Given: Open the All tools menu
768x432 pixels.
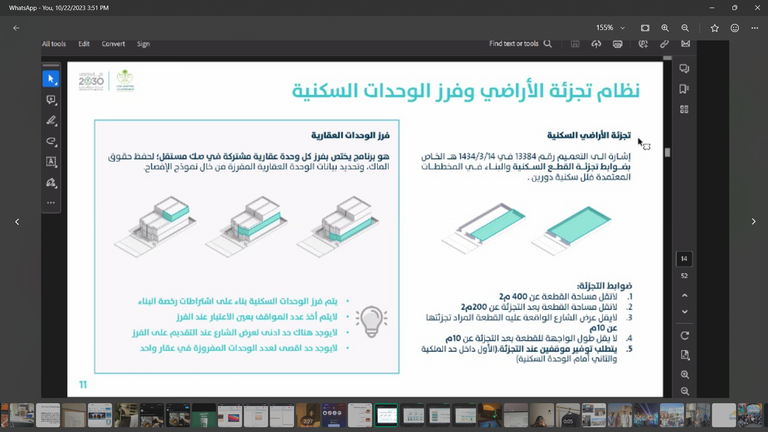Looking at the screenshot, I should coord(54,44).
